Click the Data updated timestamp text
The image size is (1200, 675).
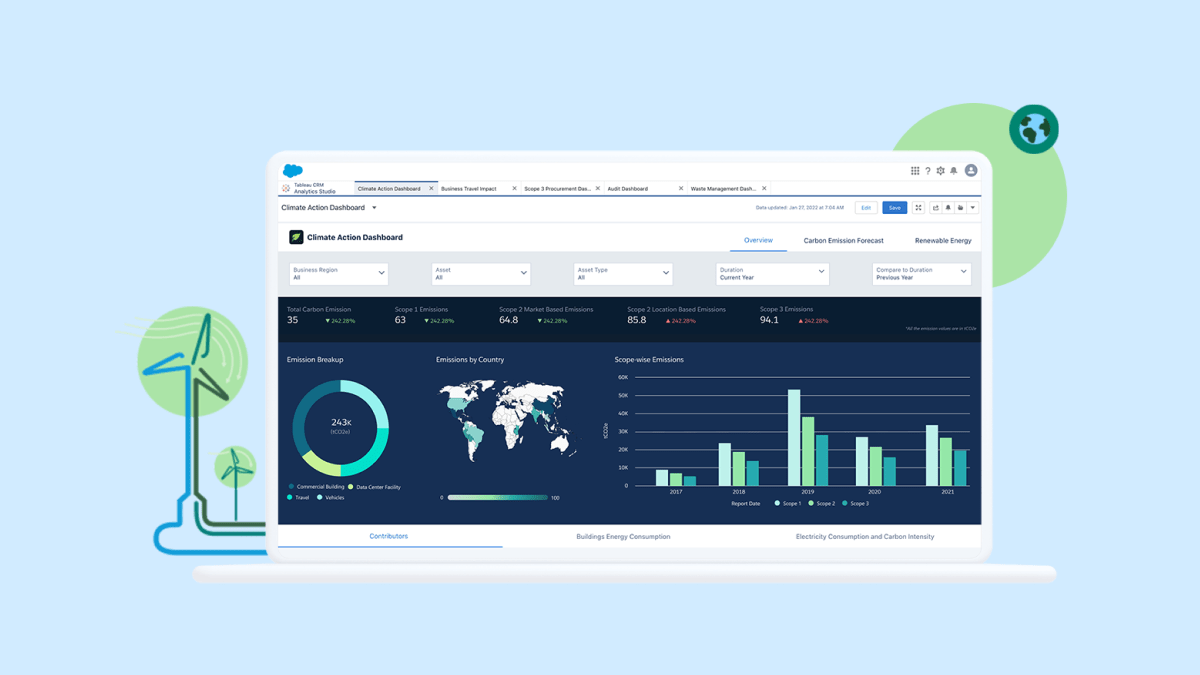point(800,208)
